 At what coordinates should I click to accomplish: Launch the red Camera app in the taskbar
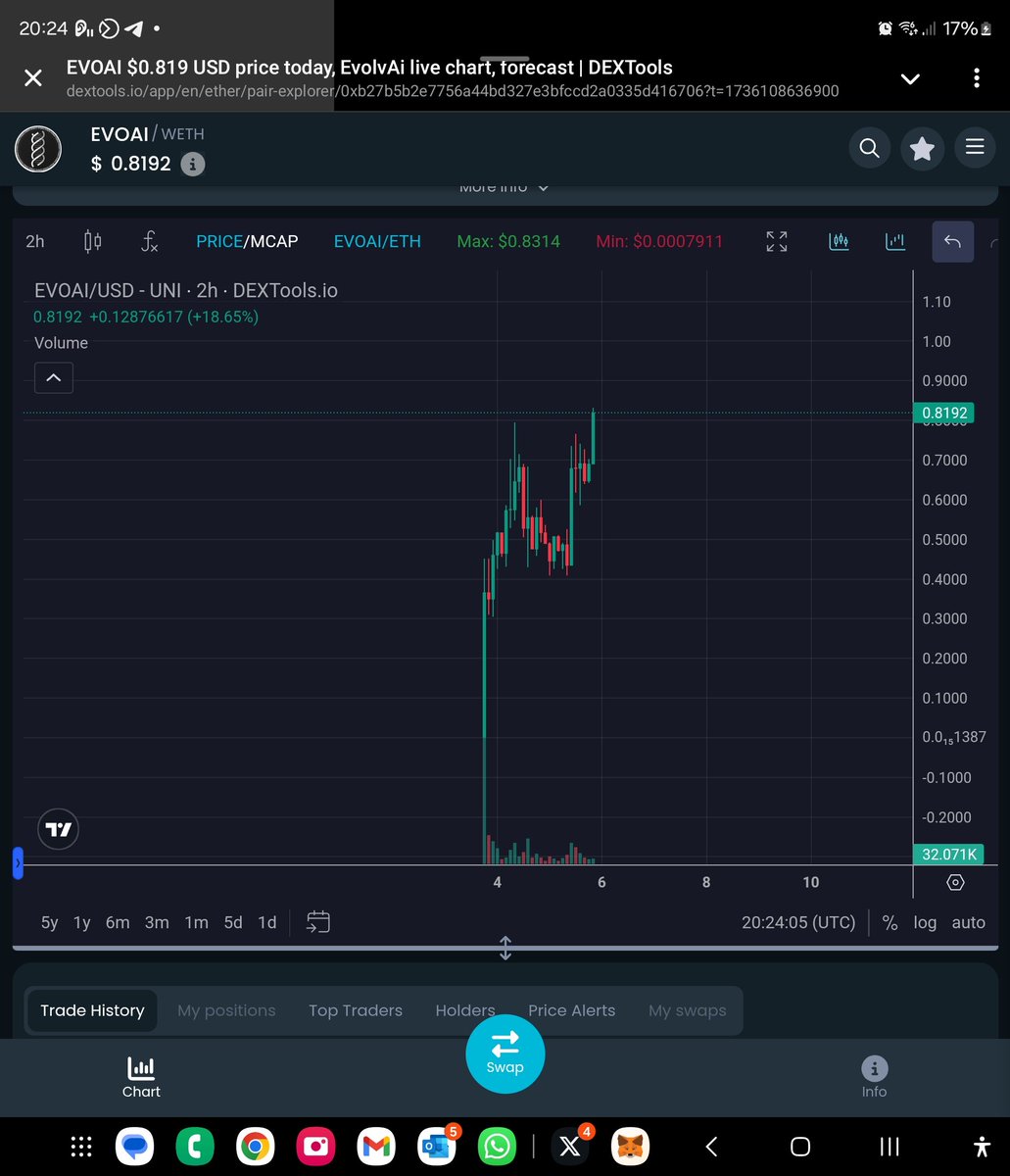[315, 1146]
